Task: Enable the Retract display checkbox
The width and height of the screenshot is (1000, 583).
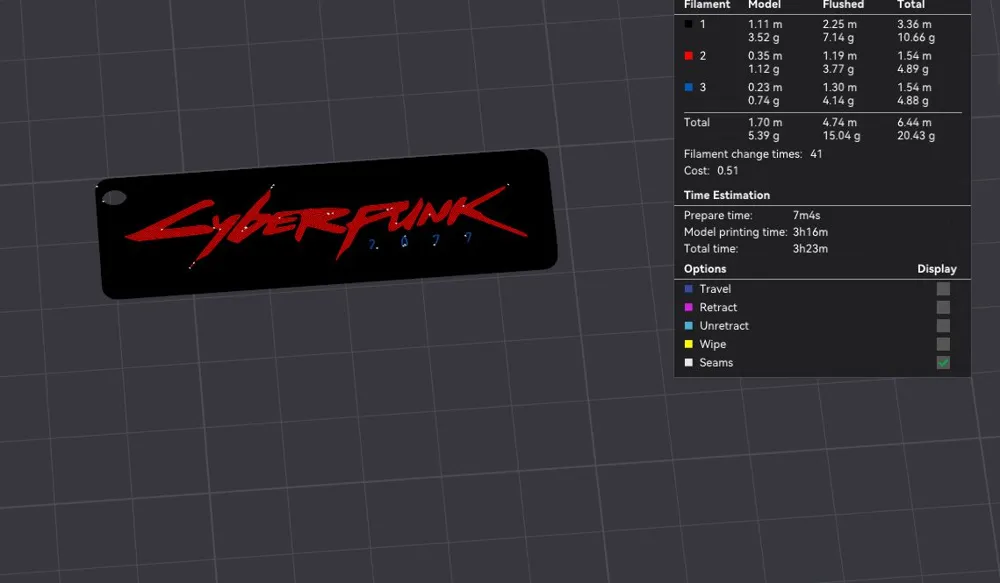Action: [943, 307]
